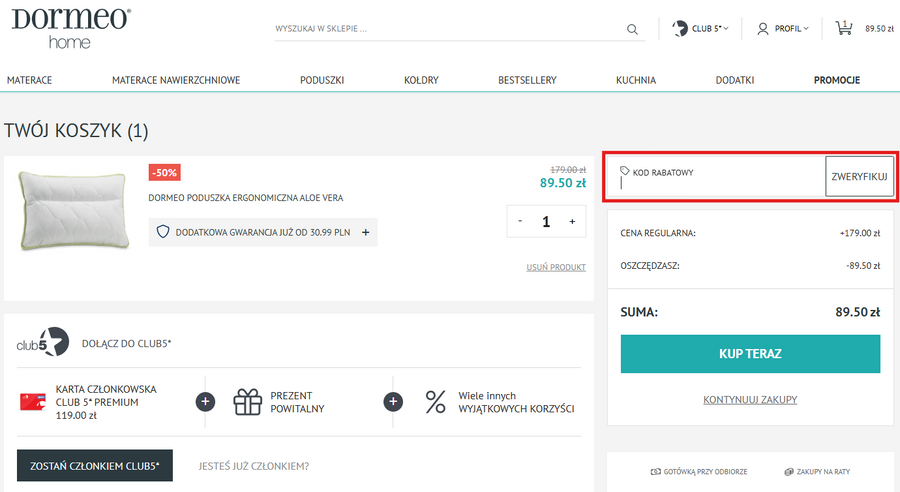Click the Zweryfikuj discount code button

pos(859,176)
